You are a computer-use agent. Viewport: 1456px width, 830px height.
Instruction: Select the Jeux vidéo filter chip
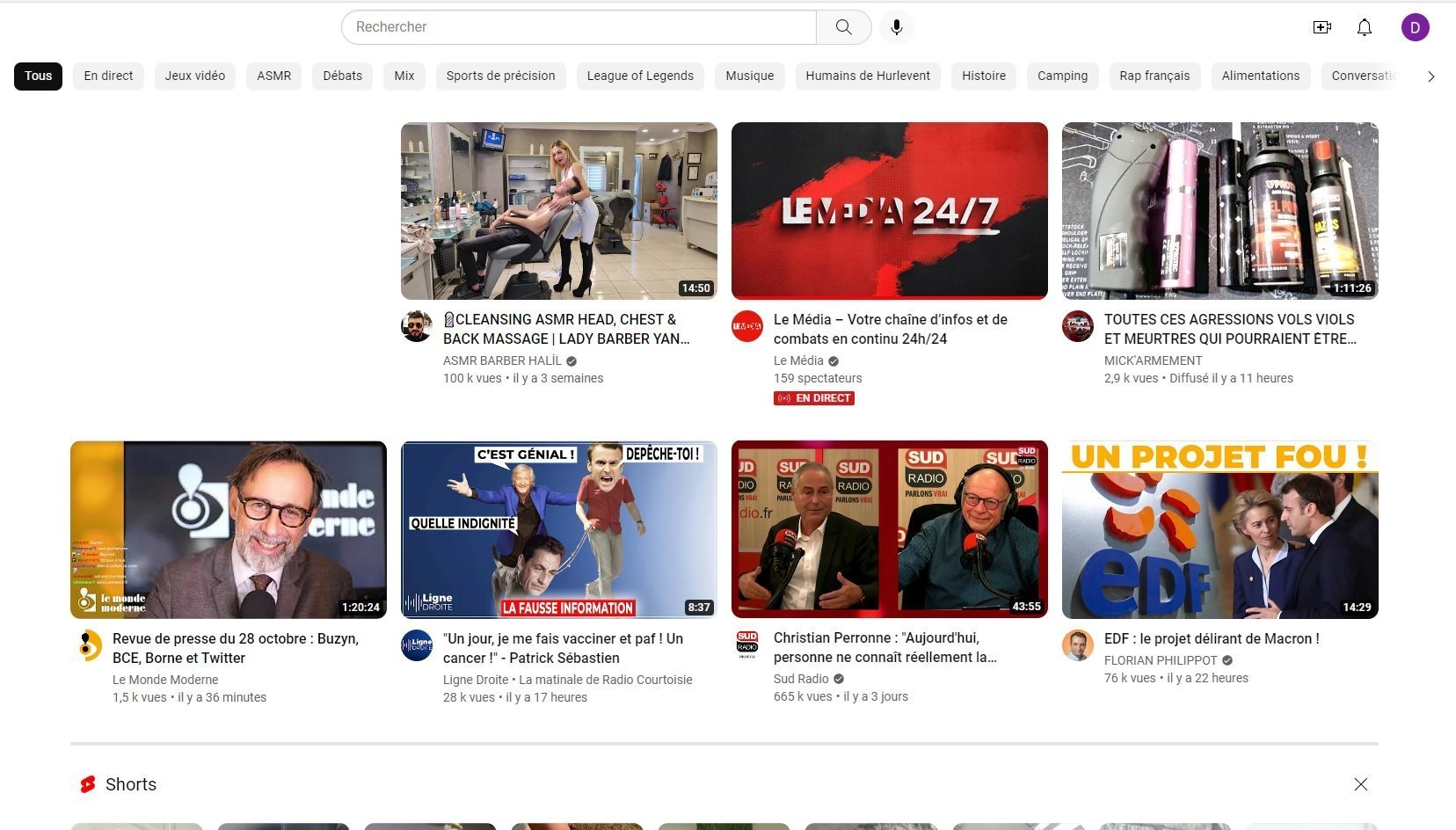pyautogui.click(x=195, y=76)
